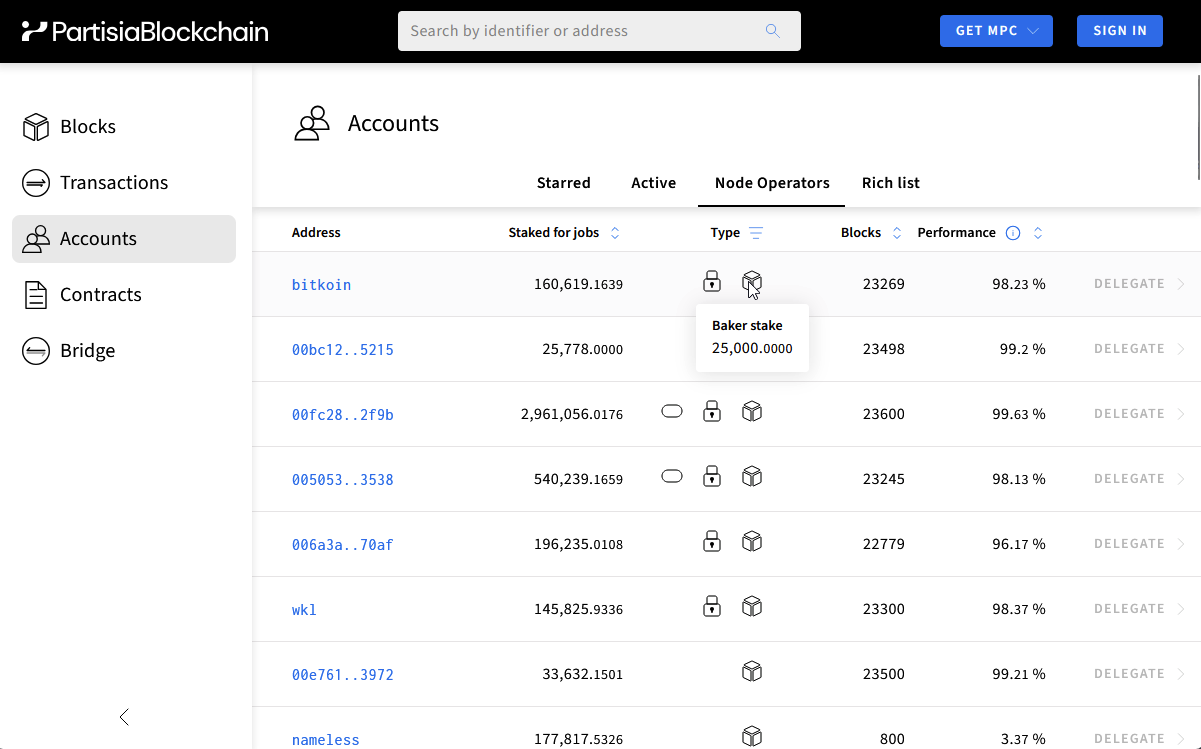
Task: Click DELEGATE for the 005053..3538 row
Action: coord(1129,479)
